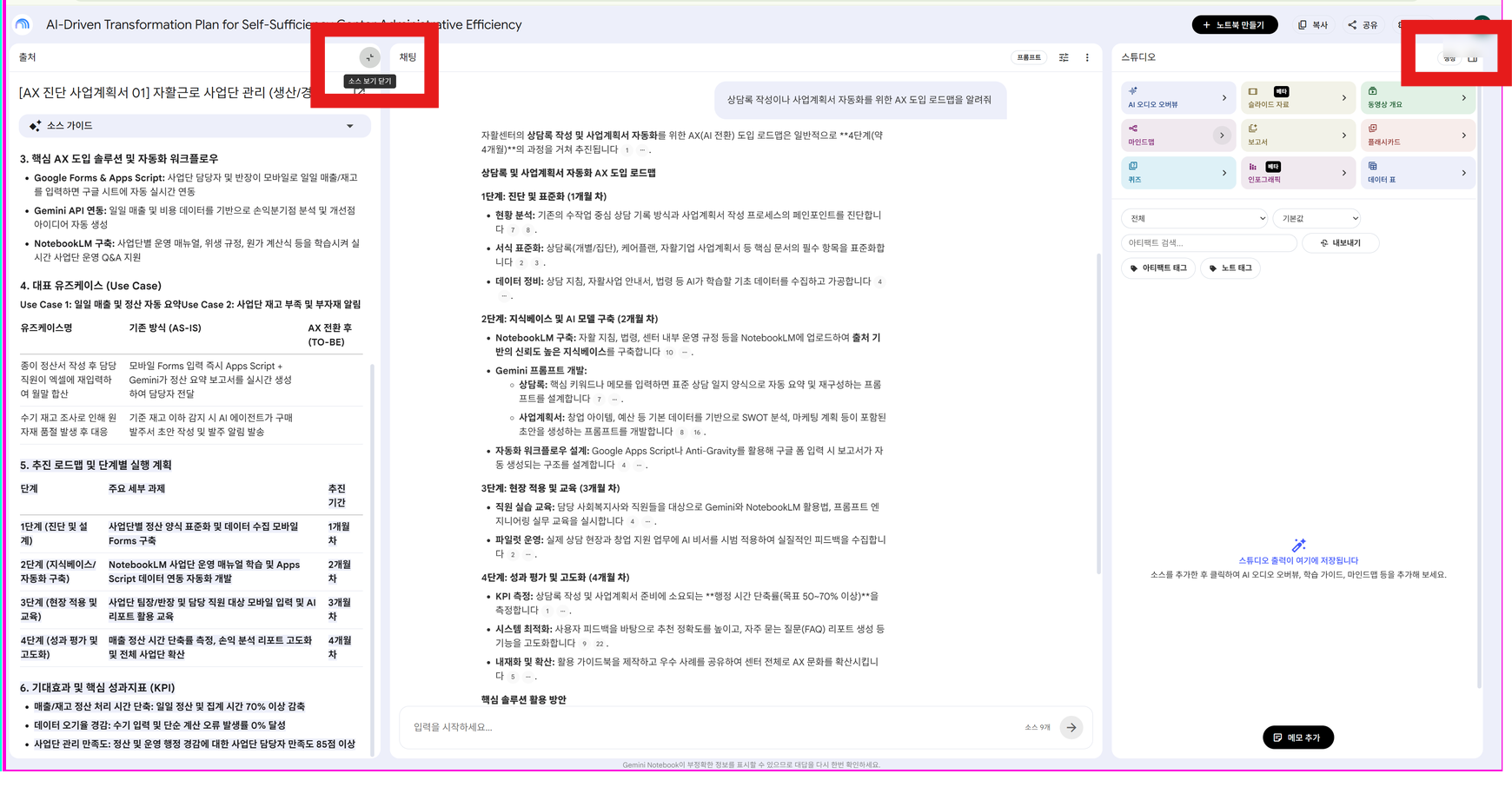Select the 채팅 panel tab
This screenshot has width=1512, height=787.
[x=408, y=57]
